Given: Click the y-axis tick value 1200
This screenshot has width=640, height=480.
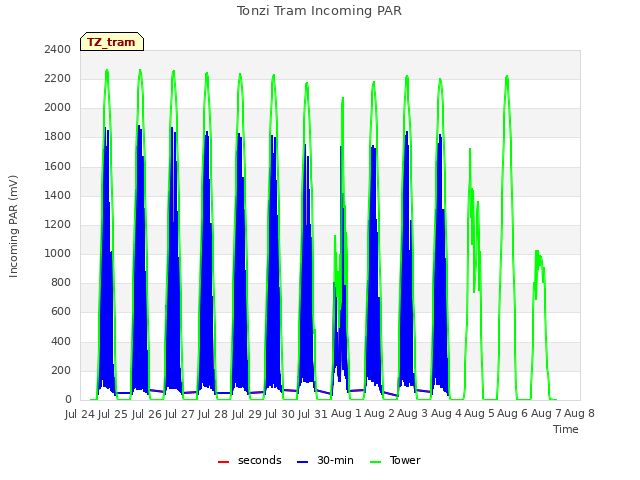Looking at the screenshot, I should tap(58, 224).
